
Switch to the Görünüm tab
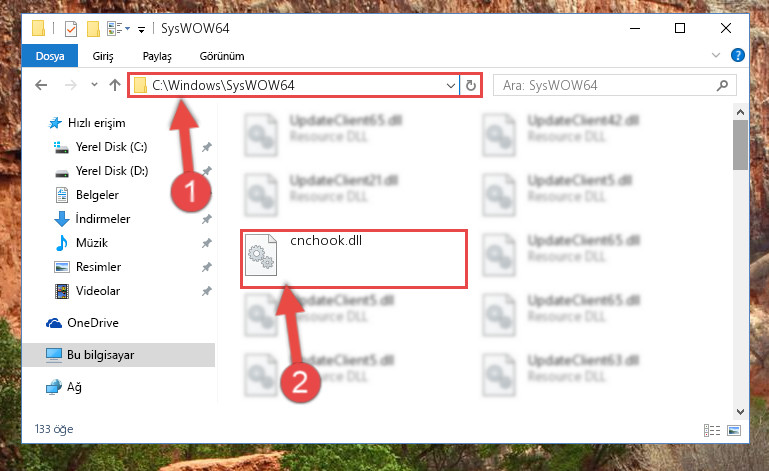coord(222,56)
